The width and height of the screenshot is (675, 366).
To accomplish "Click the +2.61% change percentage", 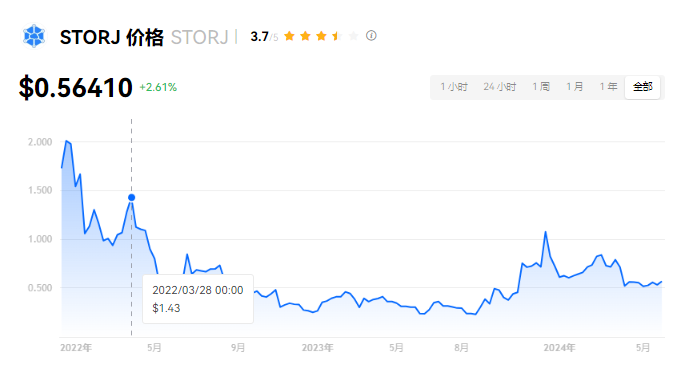I will pyautogui.click(x=158, y=87).
